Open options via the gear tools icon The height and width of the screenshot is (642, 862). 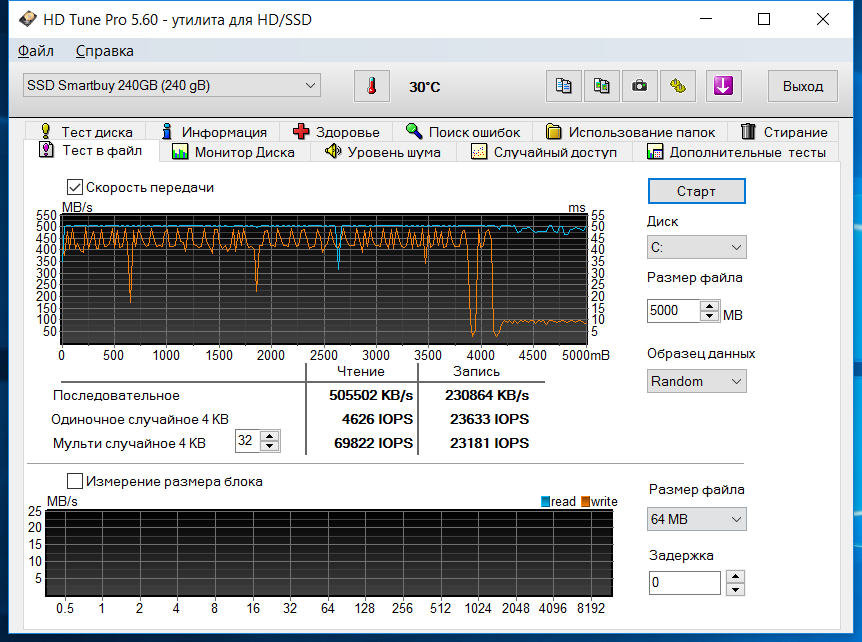pos(678,86)
